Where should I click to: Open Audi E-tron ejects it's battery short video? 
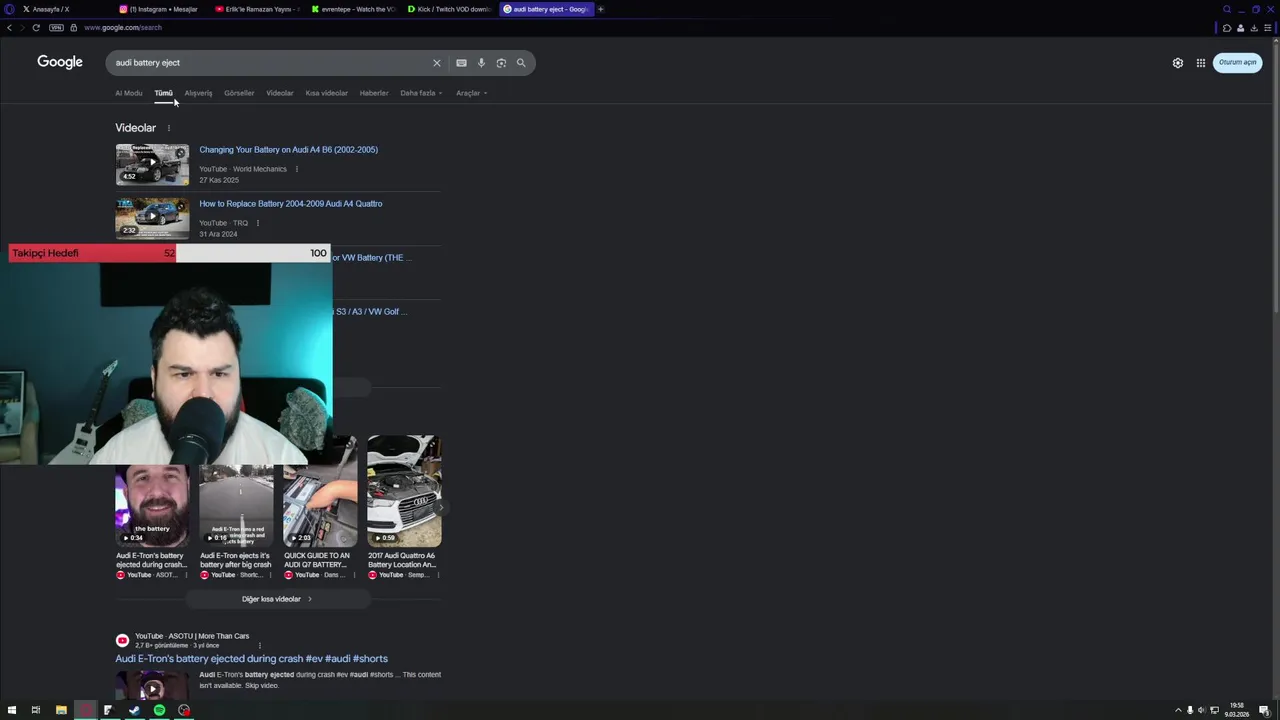(236, 507)
